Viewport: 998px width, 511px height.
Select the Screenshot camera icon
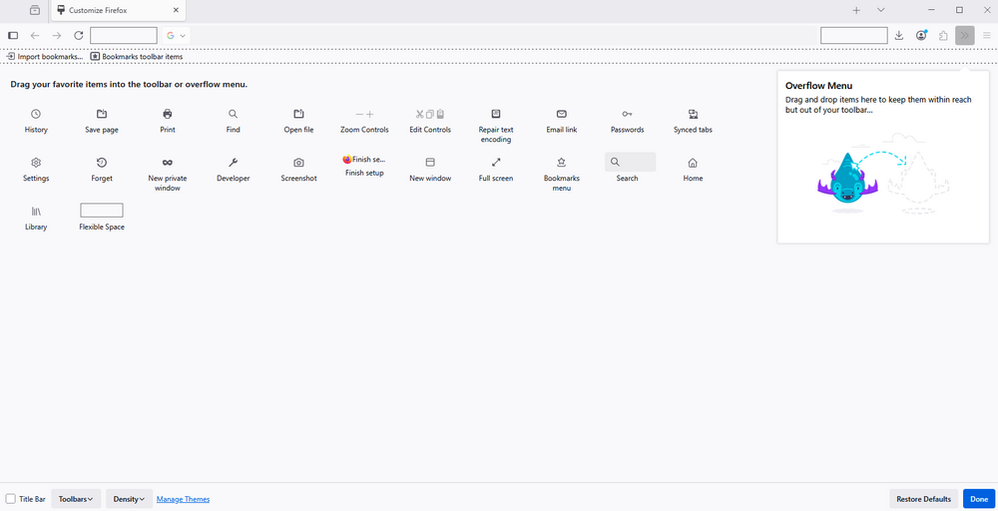coord(298,162)
